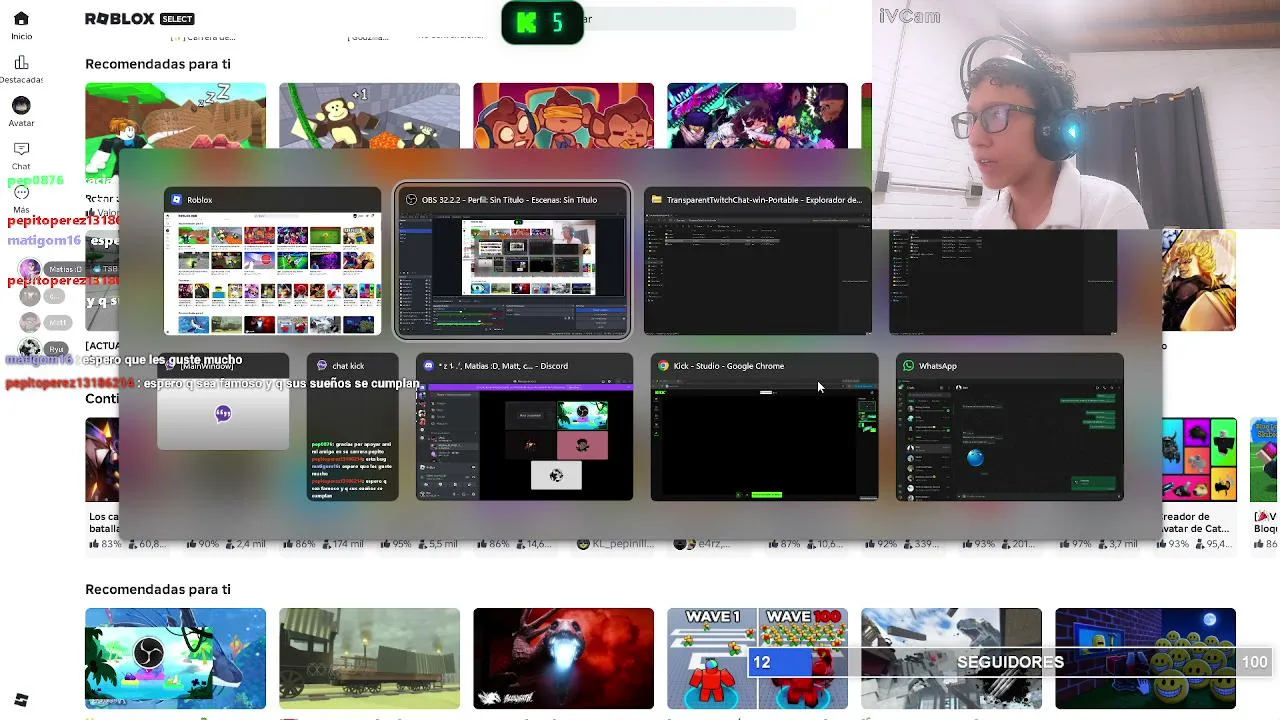
Task: Click the chat kick window icon
Action: click(322, 366)
